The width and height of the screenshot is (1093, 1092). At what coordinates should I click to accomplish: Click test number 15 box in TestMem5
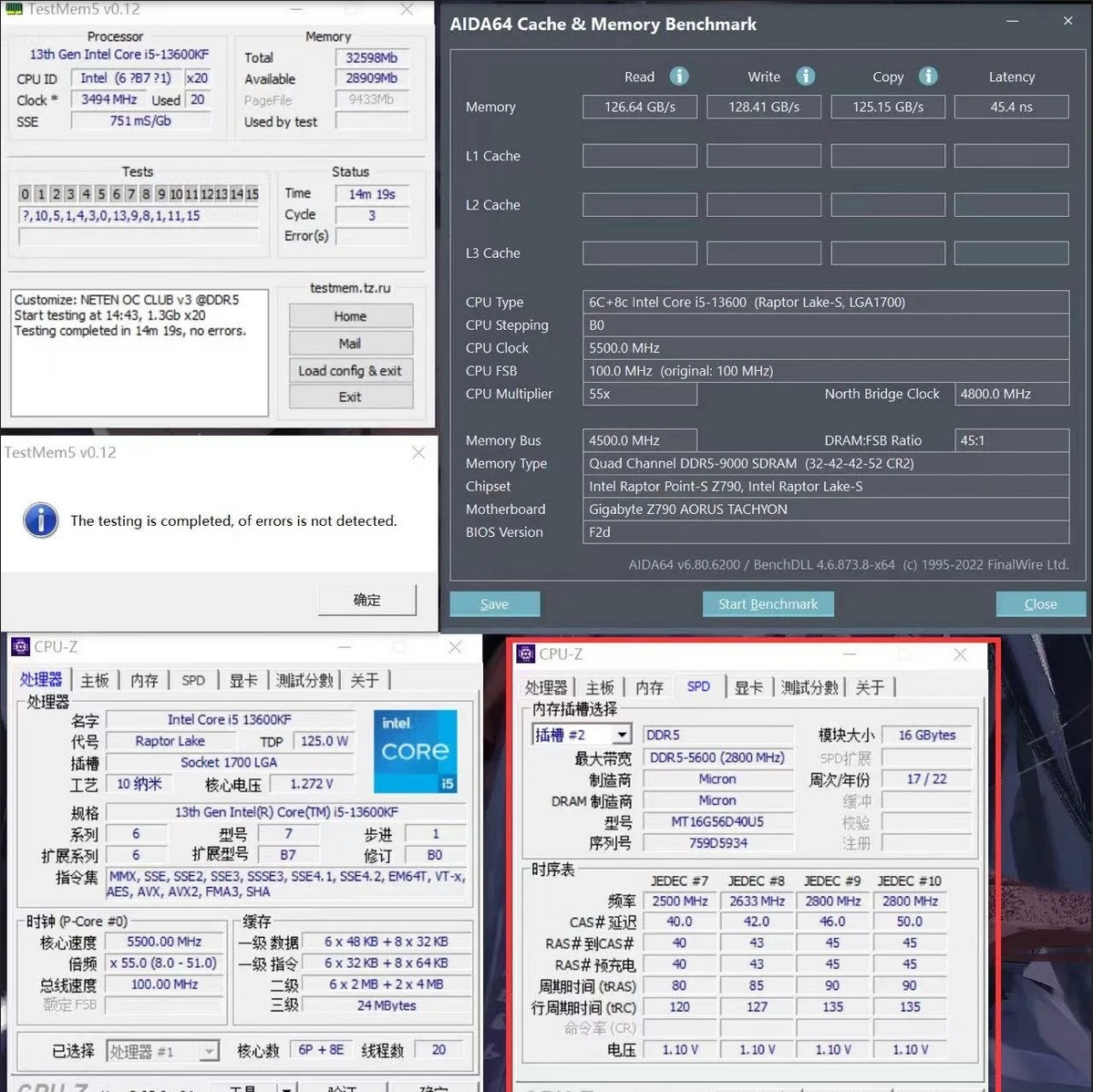[x=253, y=194]
